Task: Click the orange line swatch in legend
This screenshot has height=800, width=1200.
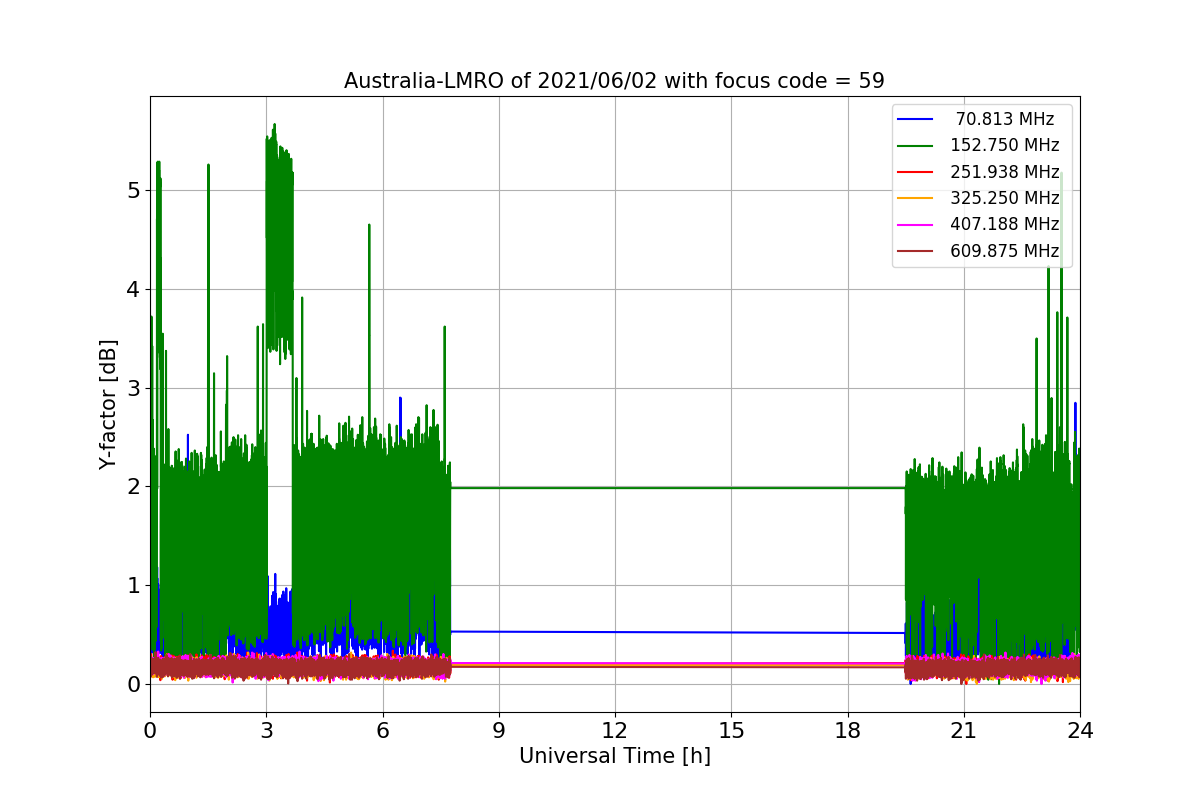Action: [x=916, y=199]
